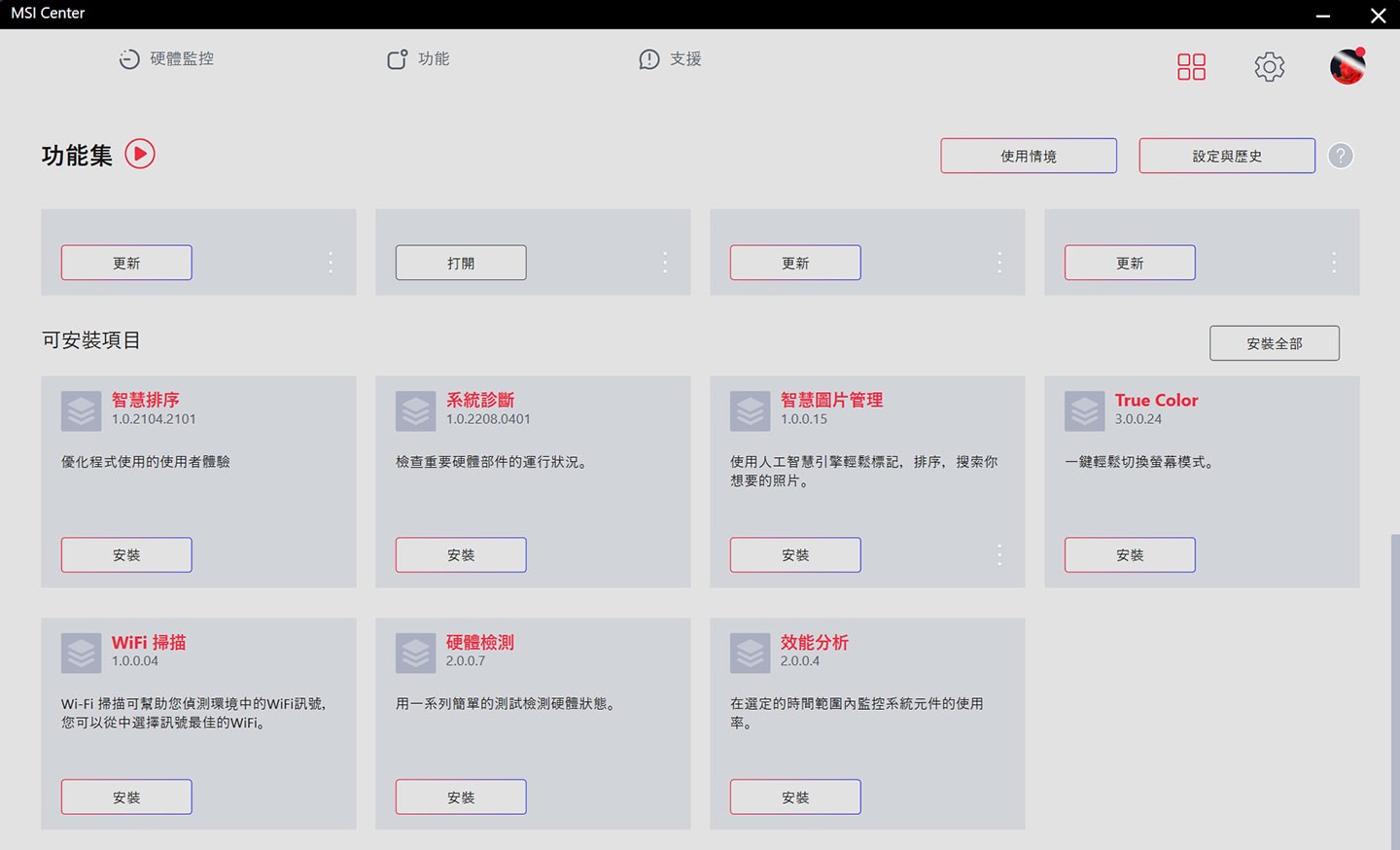Open settings via the gear icon

(x=1269, y=66)
